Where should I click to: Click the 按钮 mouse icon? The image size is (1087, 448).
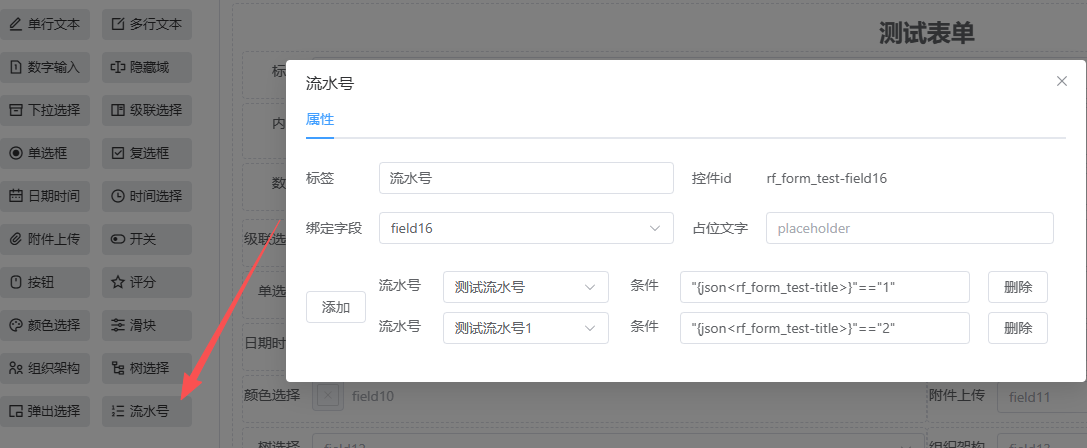coord(15,282)
